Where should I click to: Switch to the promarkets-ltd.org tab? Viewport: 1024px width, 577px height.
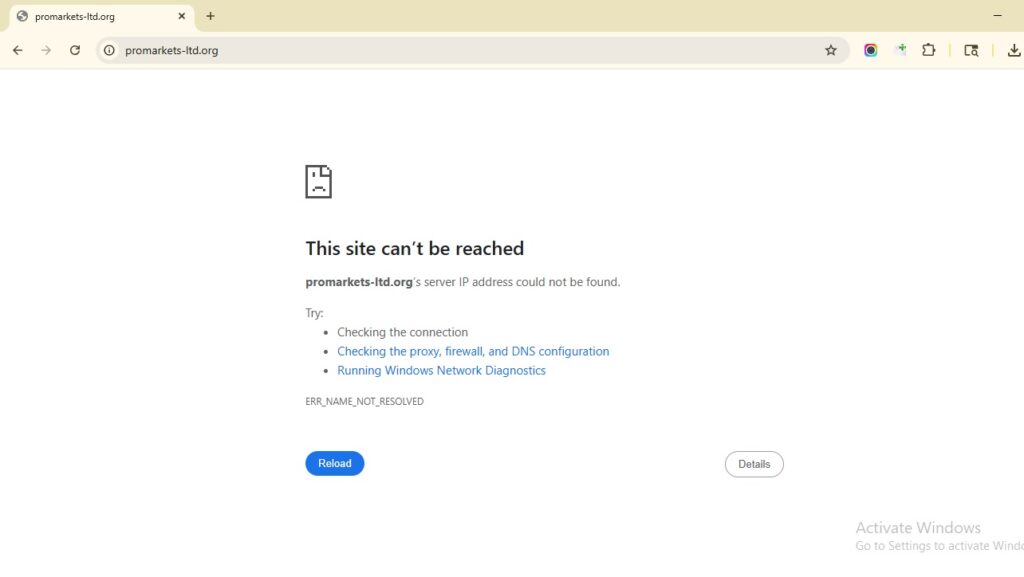pyautogui.click(x=90, y=16)
